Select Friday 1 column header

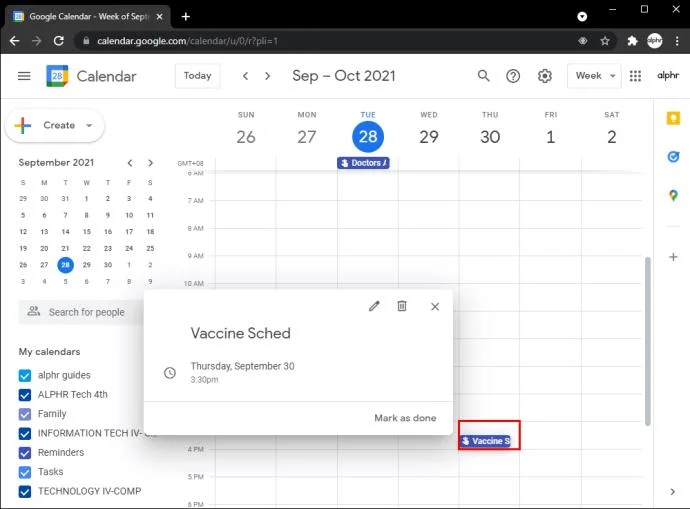click(x=551, y=129)
